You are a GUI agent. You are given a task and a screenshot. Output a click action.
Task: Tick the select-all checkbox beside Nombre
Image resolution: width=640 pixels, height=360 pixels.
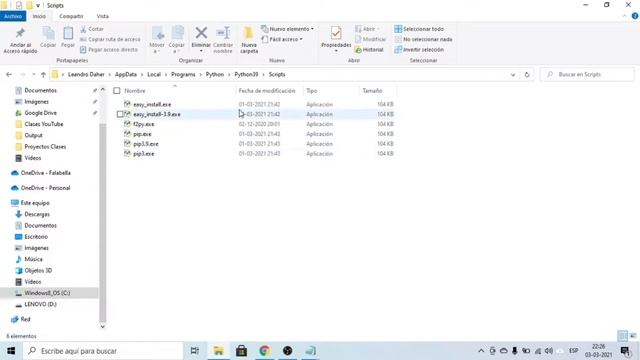117,91
